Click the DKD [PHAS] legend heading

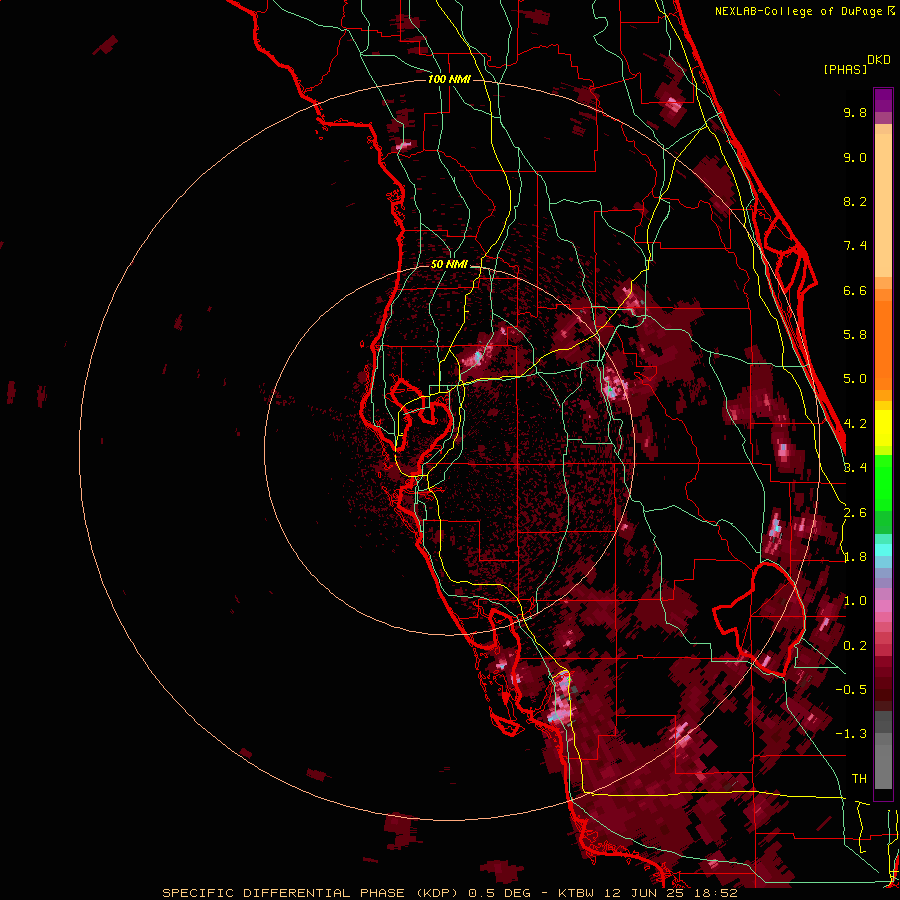tap(857, 65)
